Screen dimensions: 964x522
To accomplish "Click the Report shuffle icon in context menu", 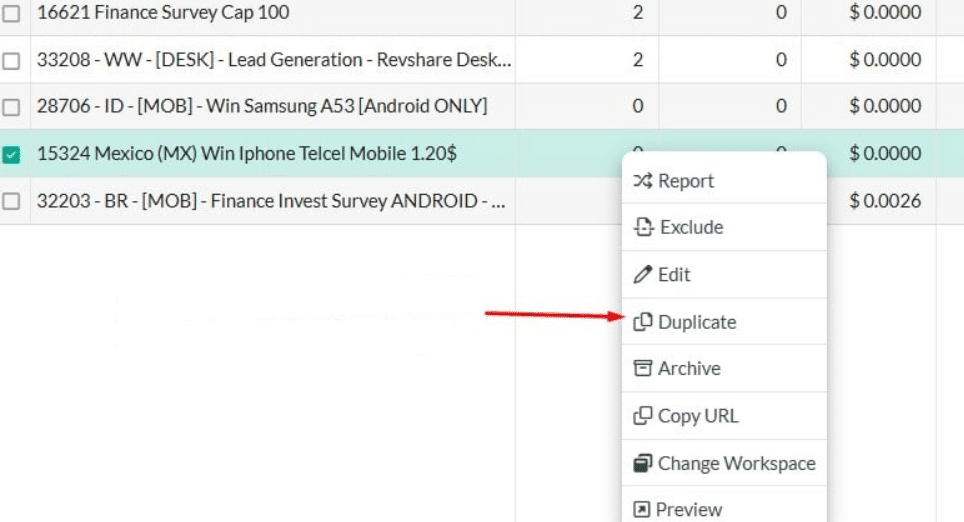I will pyautogui.click(x=643, y=181).
